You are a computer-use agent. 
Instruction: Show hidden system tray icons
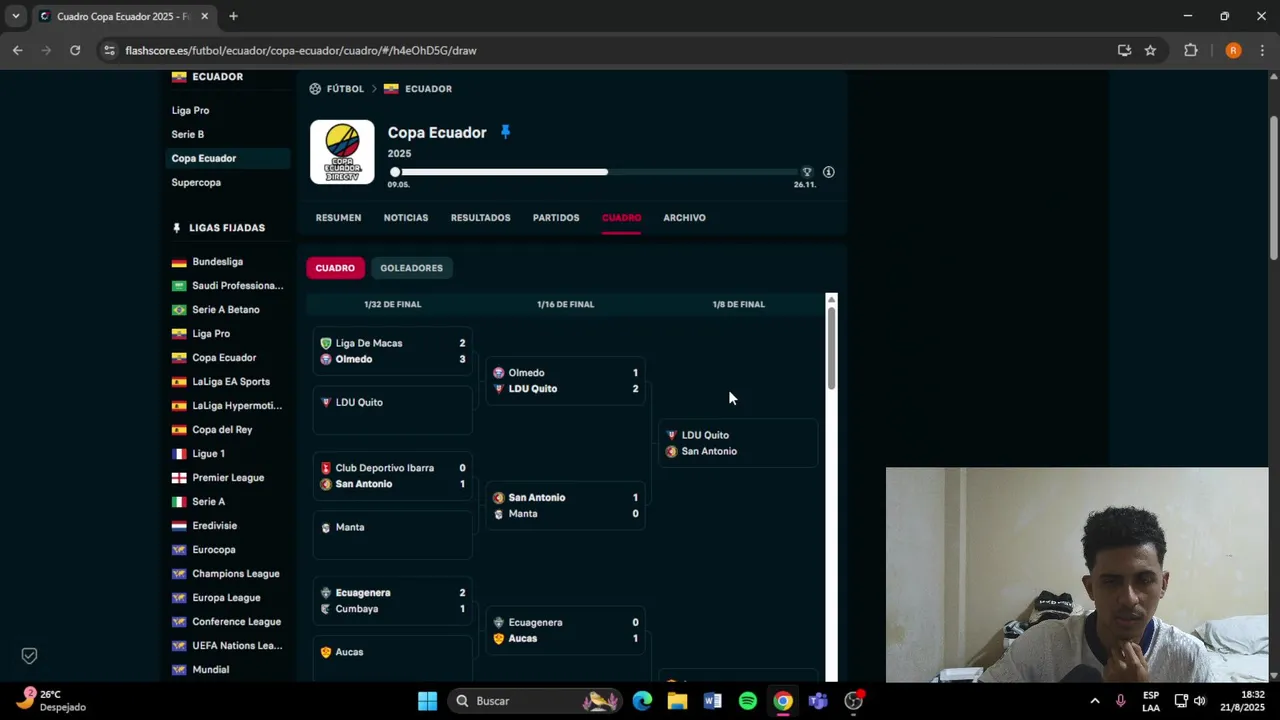pyautogui.click(x=1094, y=701)
